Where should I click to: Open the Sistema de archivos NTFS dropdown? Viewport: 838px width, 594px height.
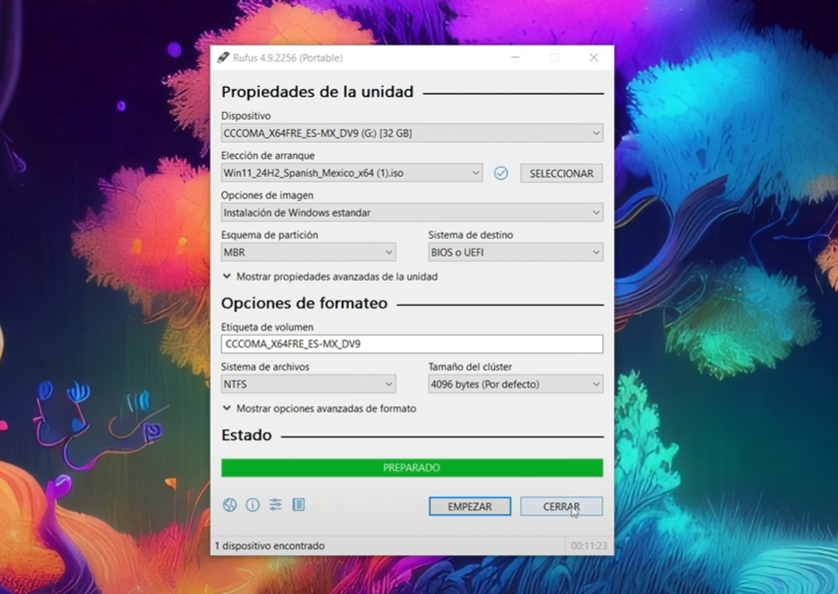pos(308,384)
